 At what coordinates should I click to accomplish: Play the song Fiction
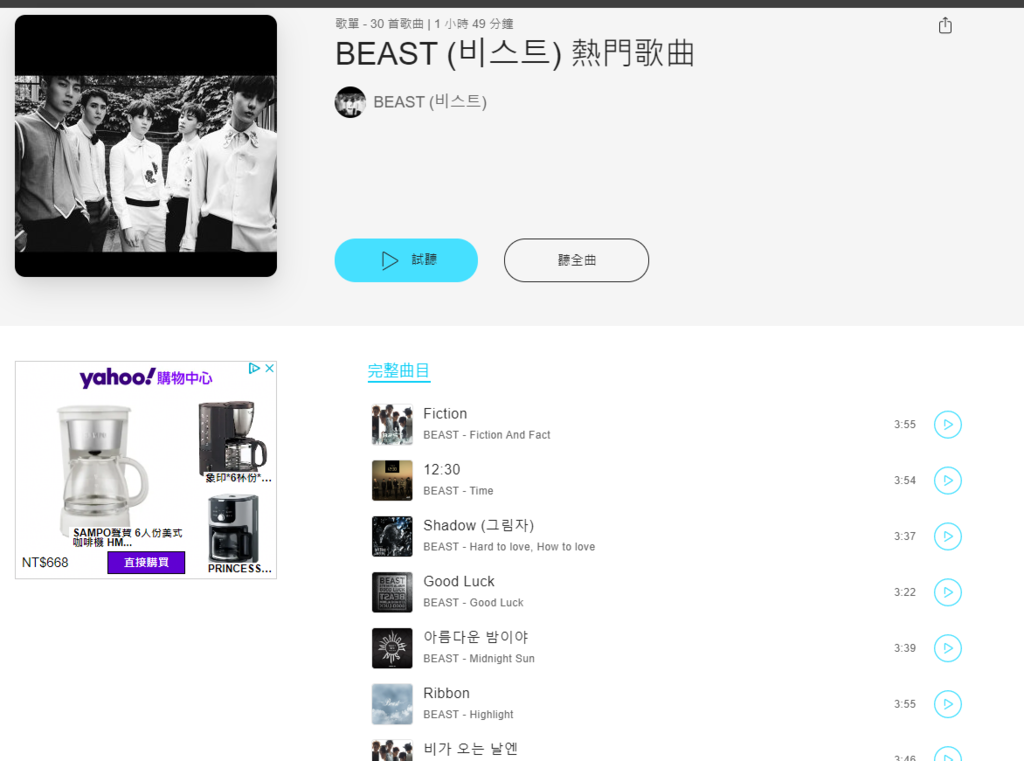(x=948, y=425)
